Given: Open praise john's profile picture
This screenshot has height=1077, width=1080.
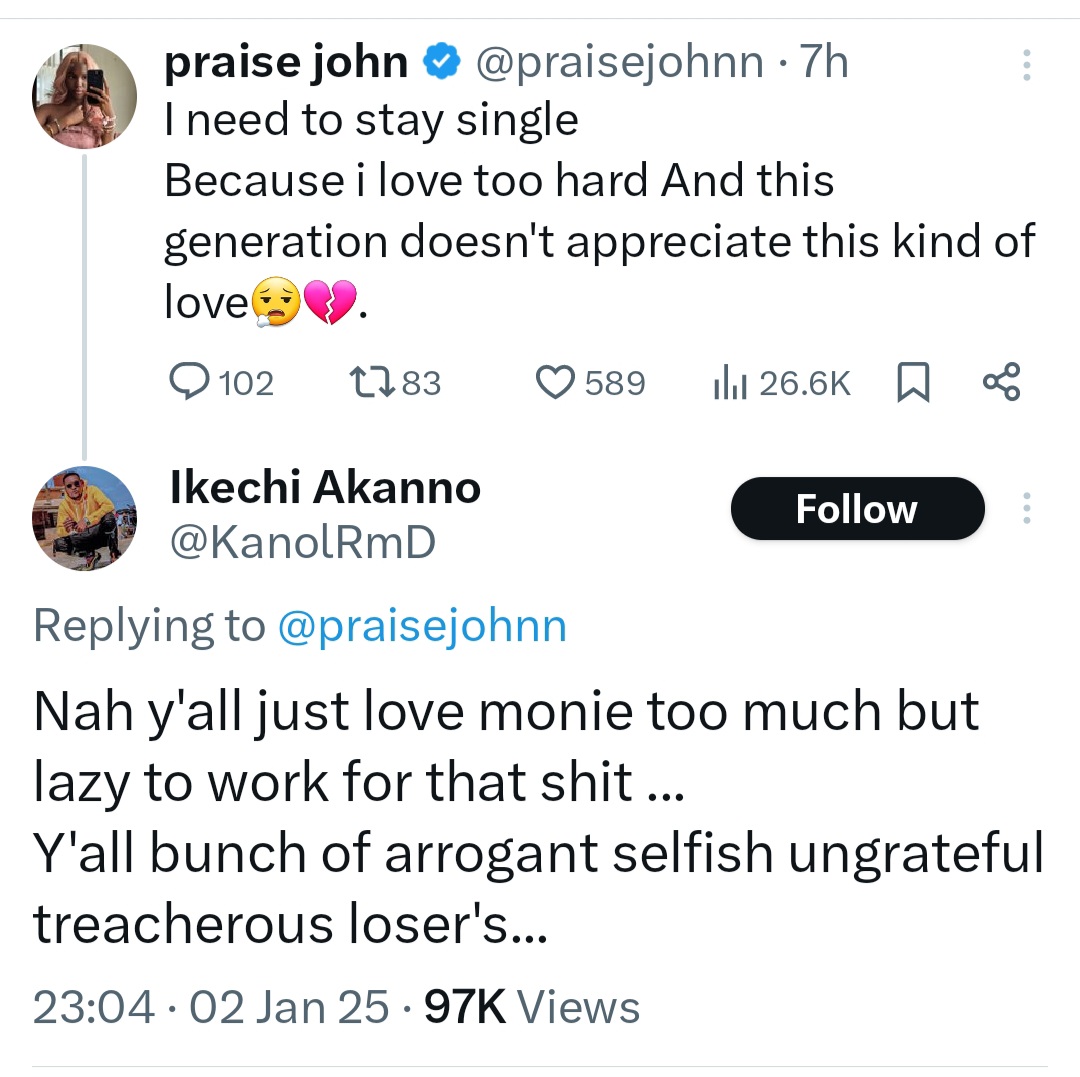Looking at the screenshot, I should click(85, 96).
